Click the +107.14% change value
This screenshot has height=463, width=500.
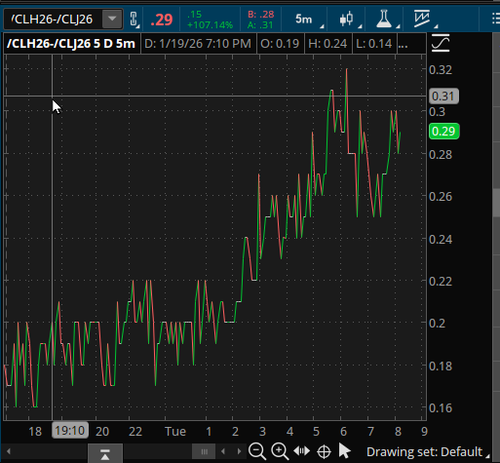click(x=210, y=25)
